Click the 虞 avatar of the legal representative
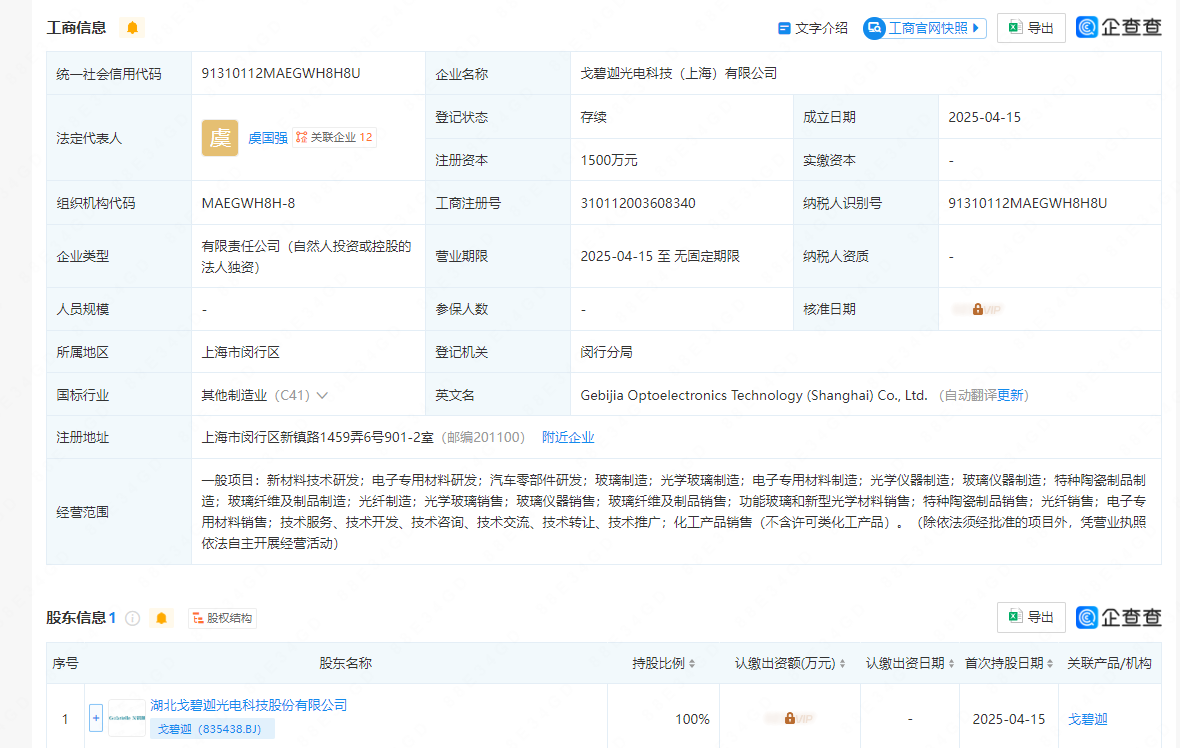Screen dimensions: 1180x748 (219, 138)
